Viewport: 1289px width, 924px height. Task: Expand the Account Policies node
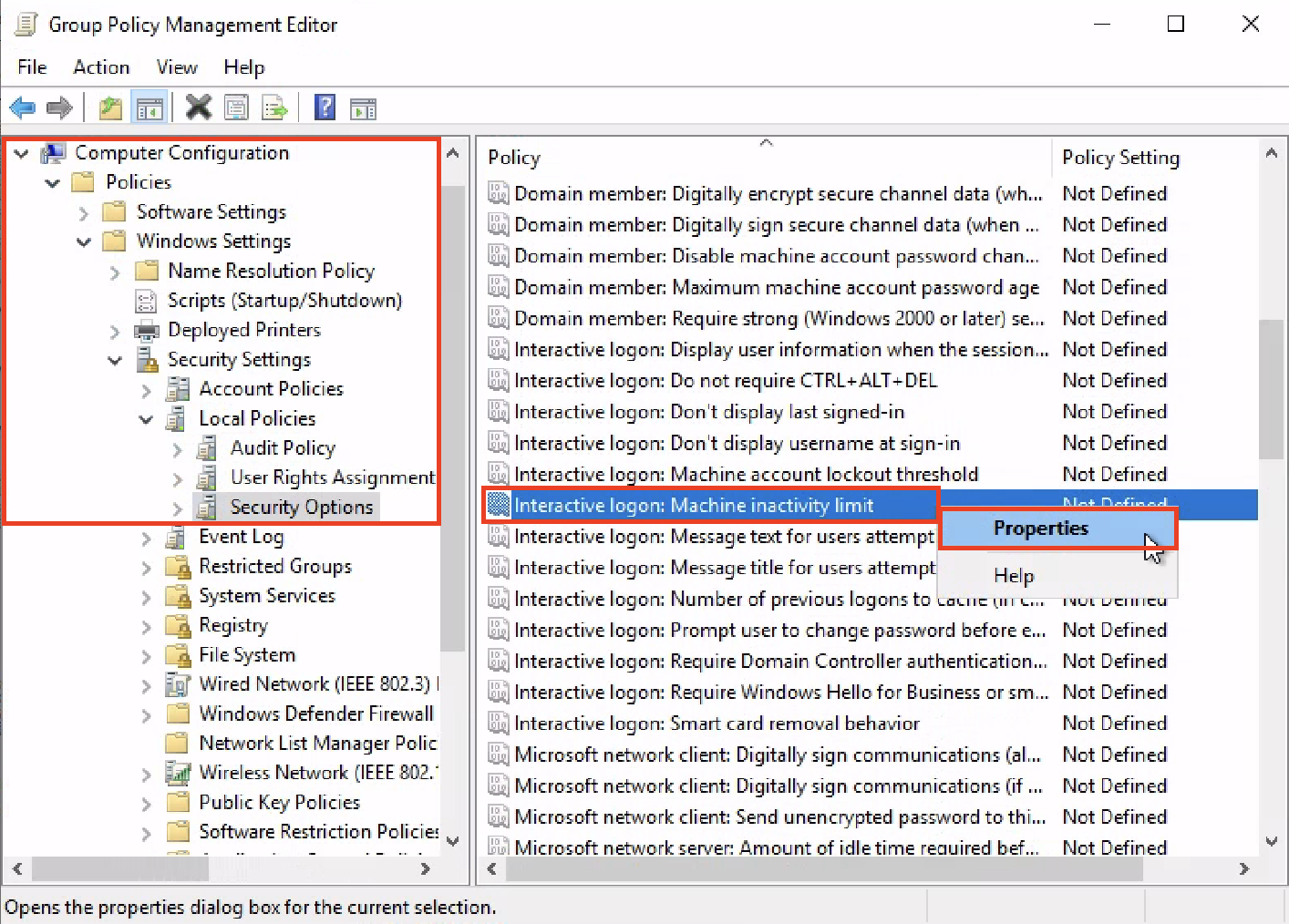[146, 390]
